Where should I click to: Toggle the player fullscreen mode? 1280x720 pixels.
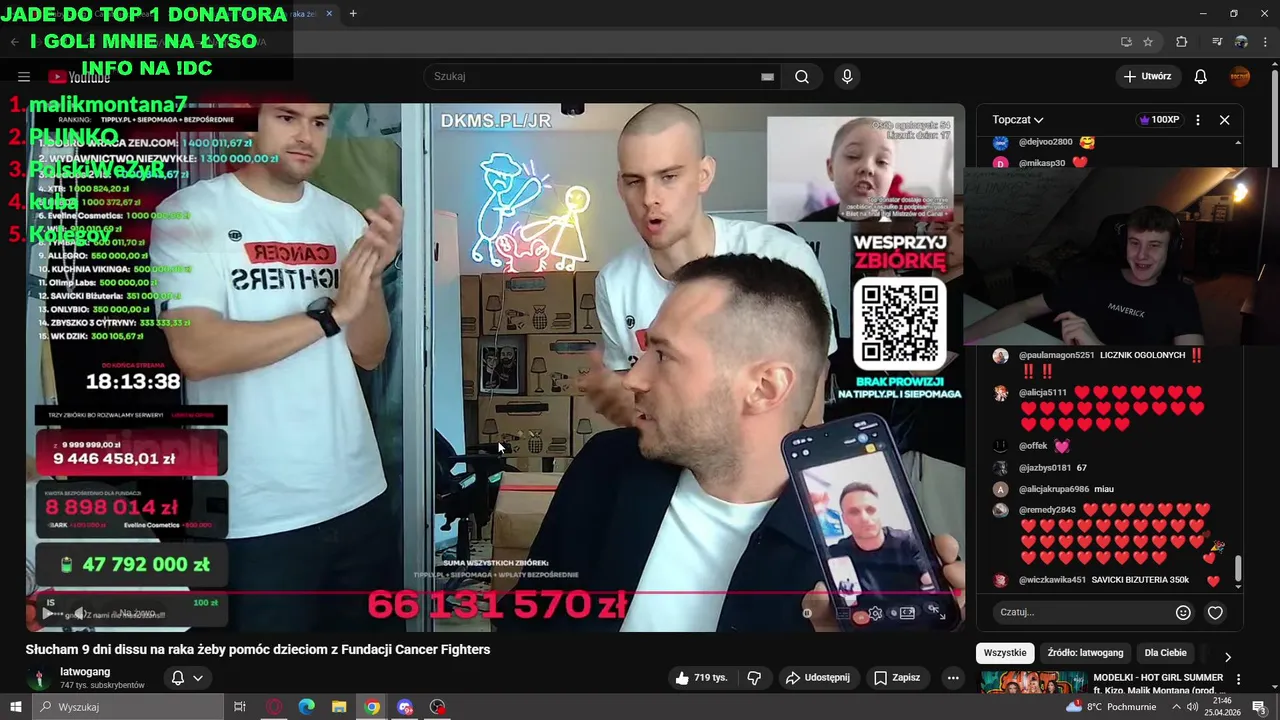coord(935,613)
